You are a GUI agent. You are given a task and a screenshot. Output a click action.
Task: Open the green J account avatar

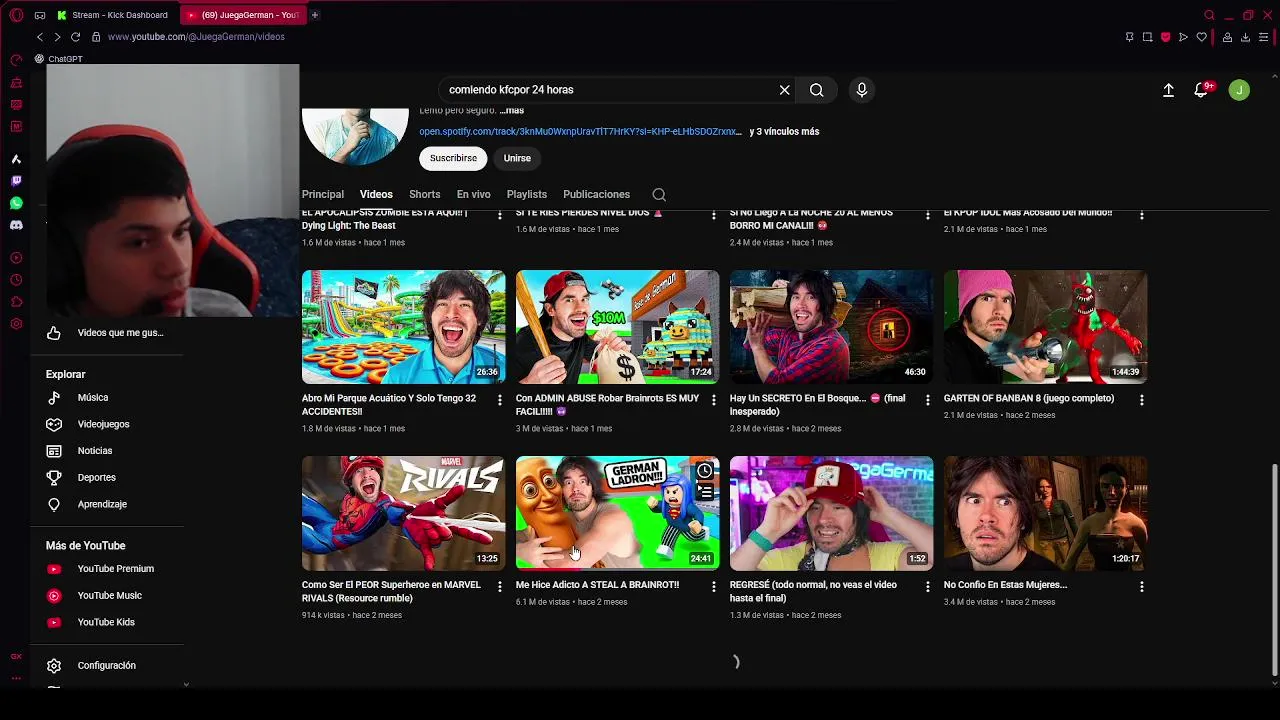pyautogui.click(x=1239, y=90)
